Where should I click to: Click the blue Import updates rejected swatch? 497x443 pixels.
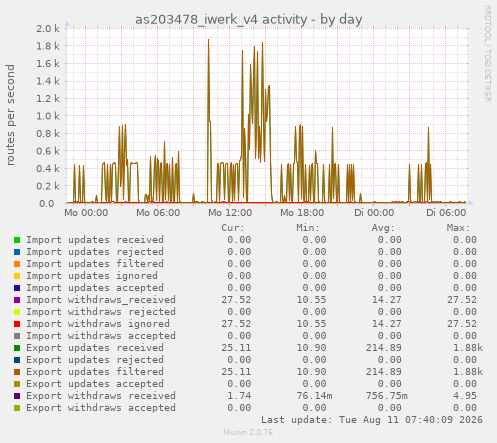pyautogui.click(x=17, y=252)
